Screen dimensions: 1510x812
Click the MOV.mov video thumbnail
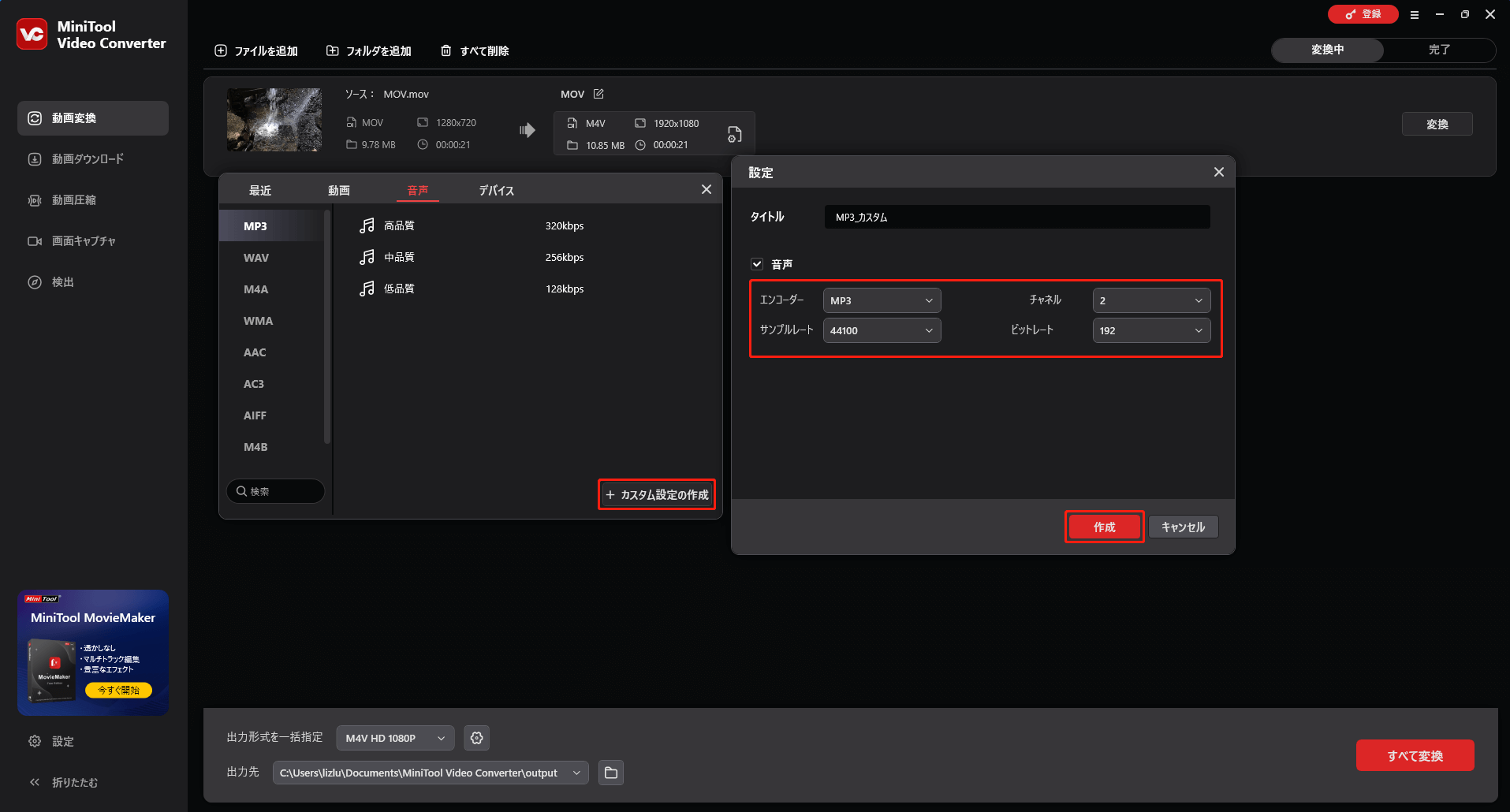274,120
